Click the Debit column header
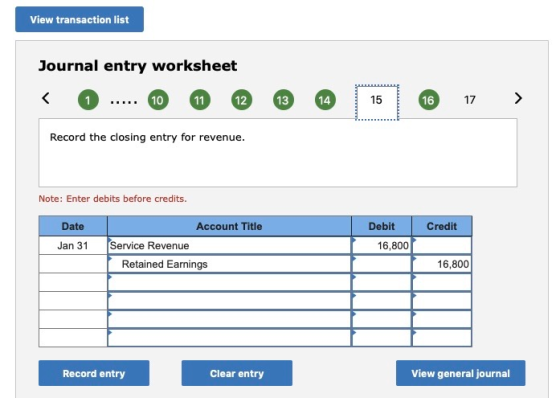Screen dimensions: 560x398 pyautogui.click(x=381, y=226)
